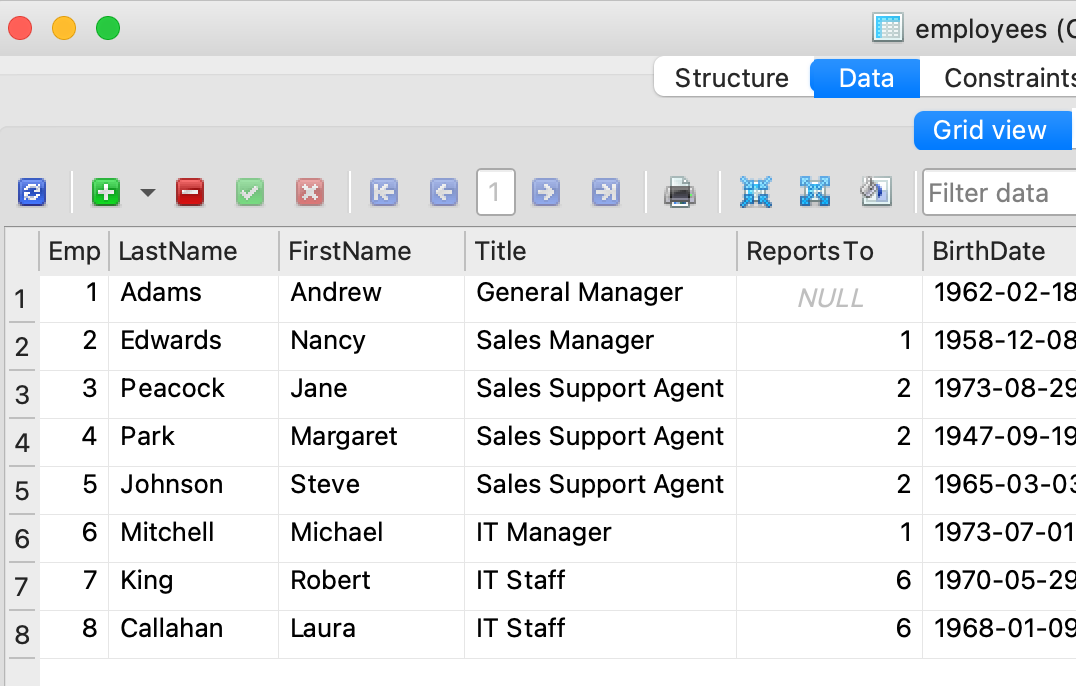1076x686 pixels.
Task: Open the Structure tab
Action: click(732, 77)
